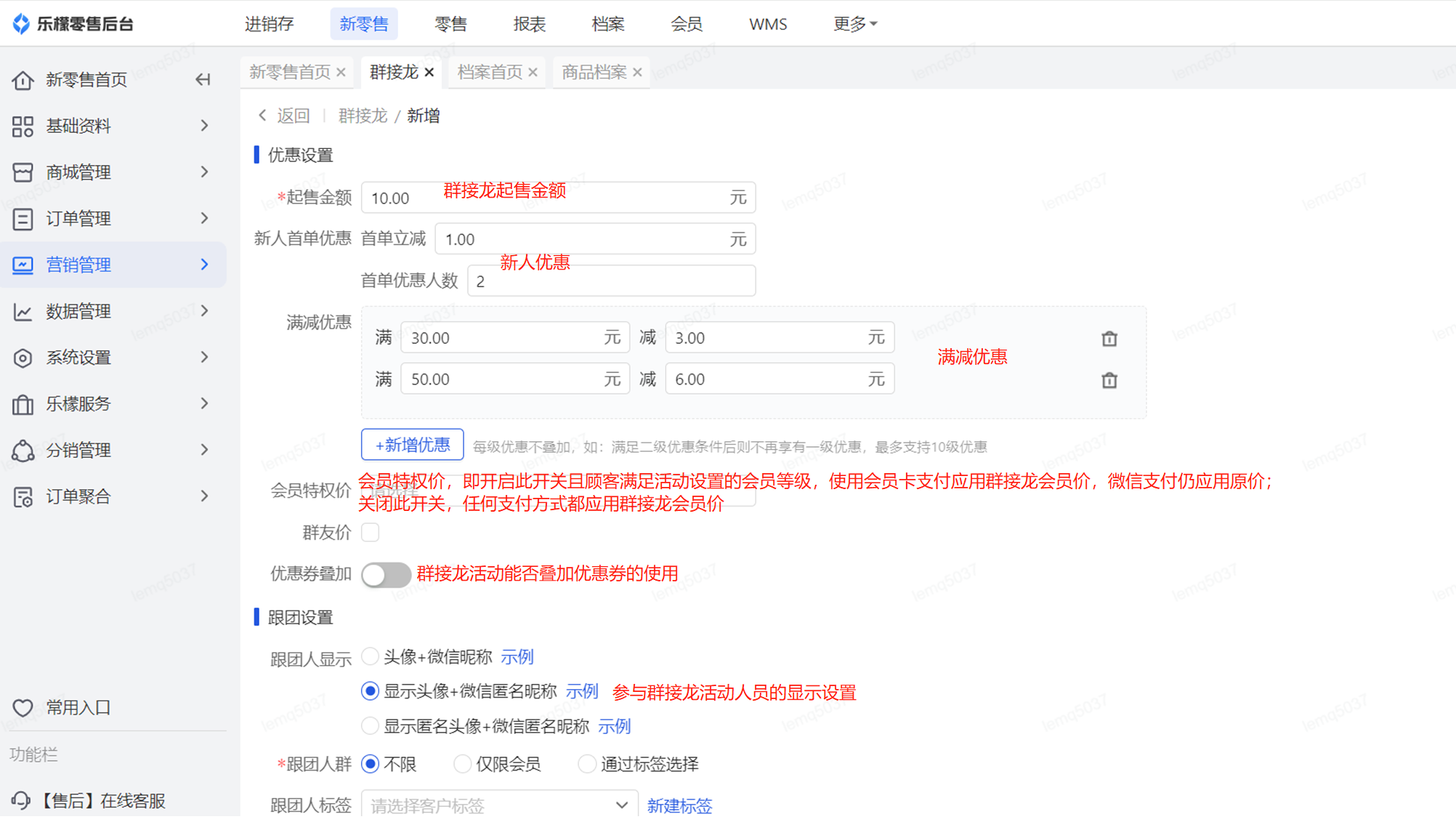Viewport: 1456px width, 822px height.
Task: Open 示例 link for 显示头像+微信匿名昵称
Action: click(x=582, y=691)
